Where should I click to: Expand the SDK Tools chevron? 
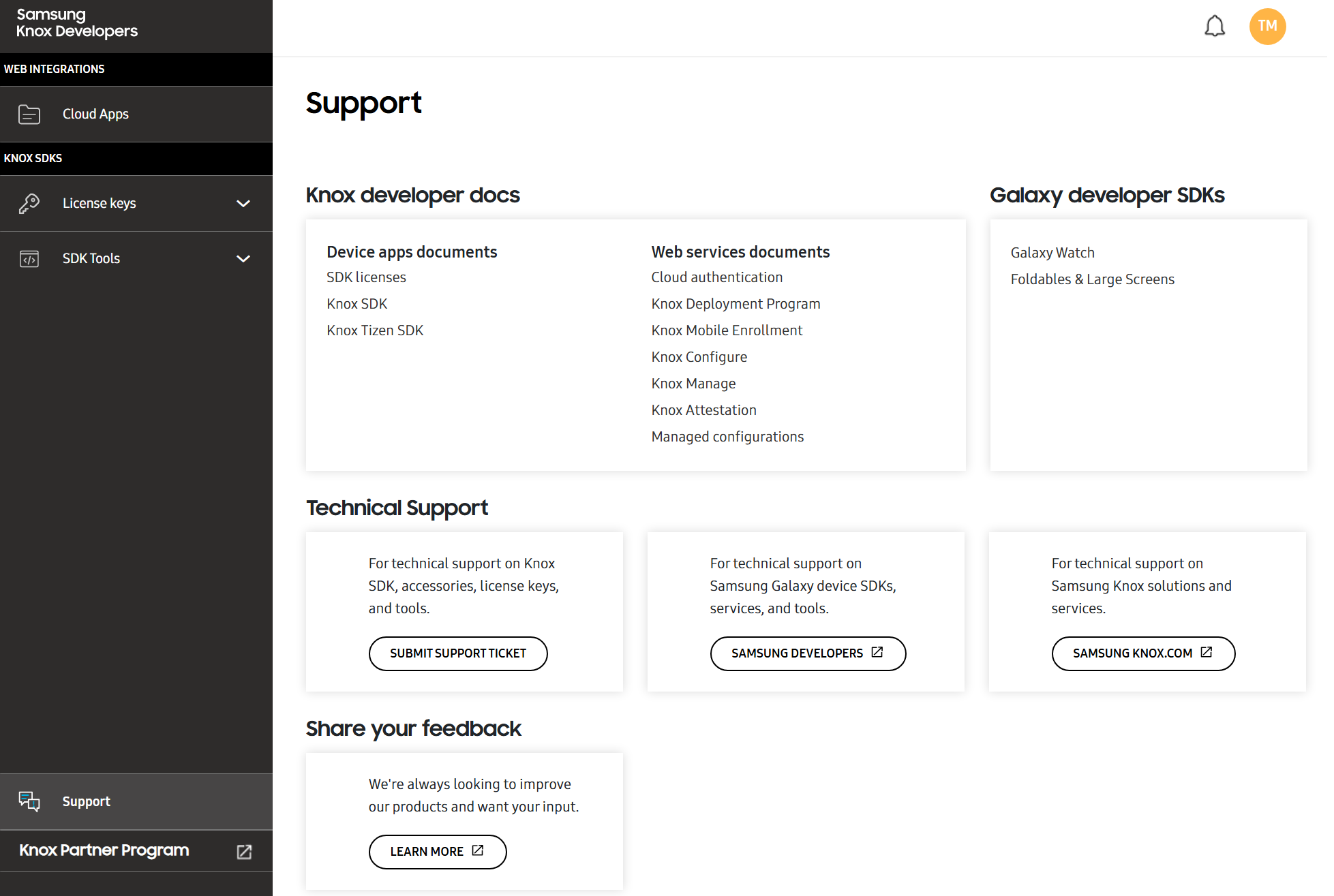(243, 259)
